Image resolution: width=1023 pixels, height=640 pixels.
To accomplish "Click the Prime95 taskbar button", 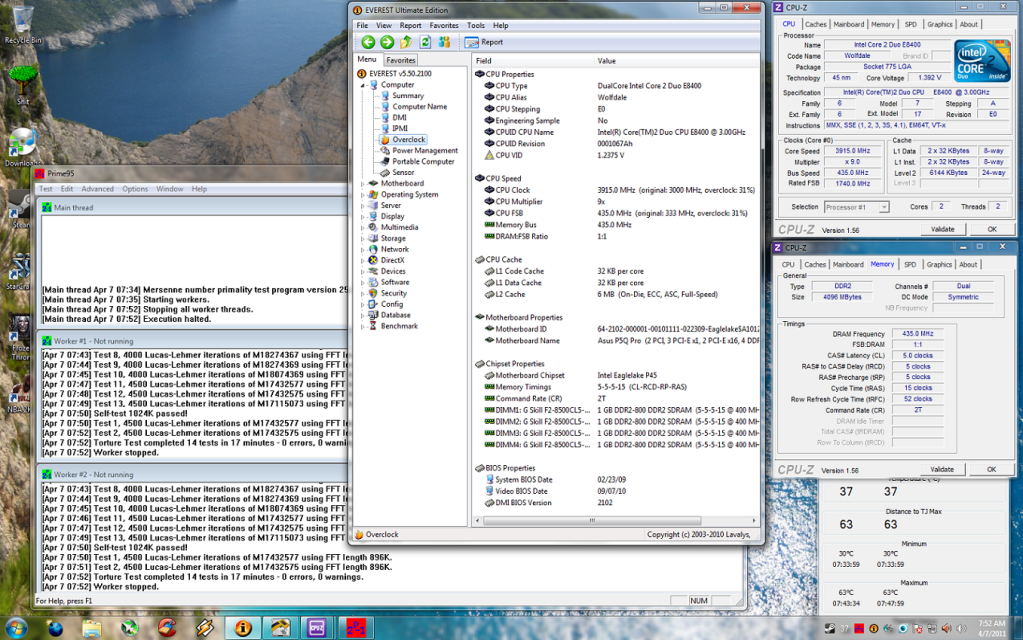I will (356, 628).
